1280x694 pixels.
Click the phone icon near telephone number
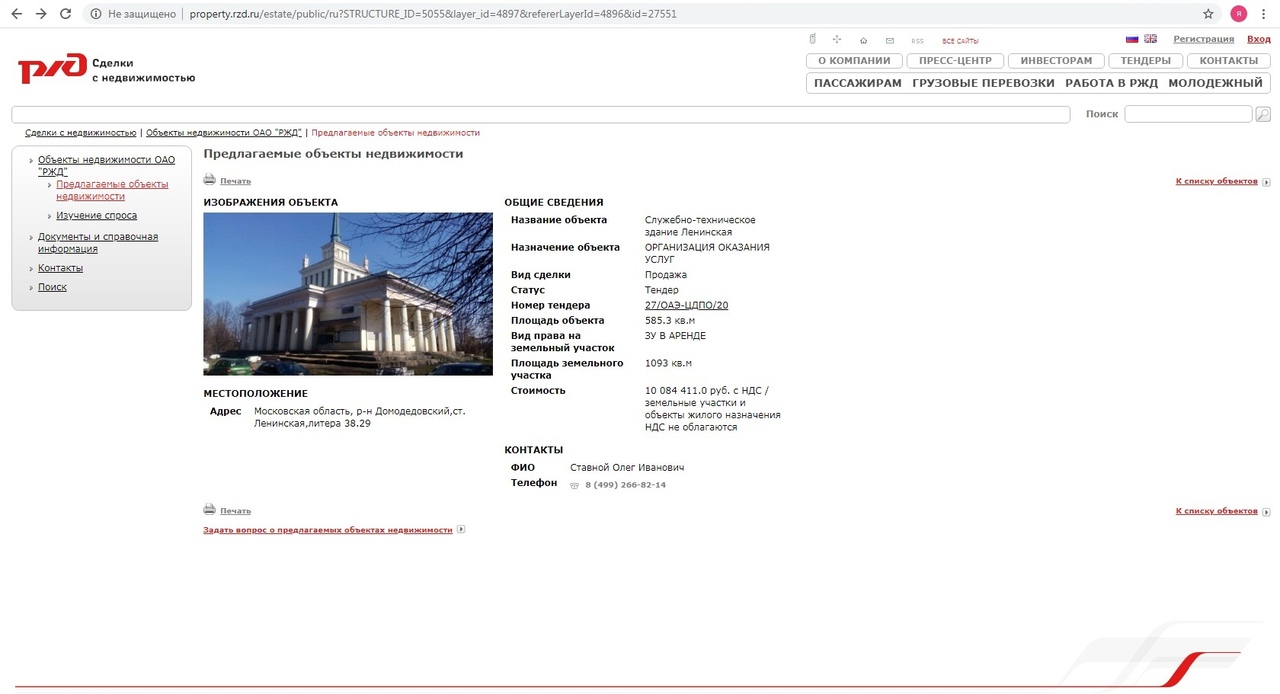click(x=575, y=485)
